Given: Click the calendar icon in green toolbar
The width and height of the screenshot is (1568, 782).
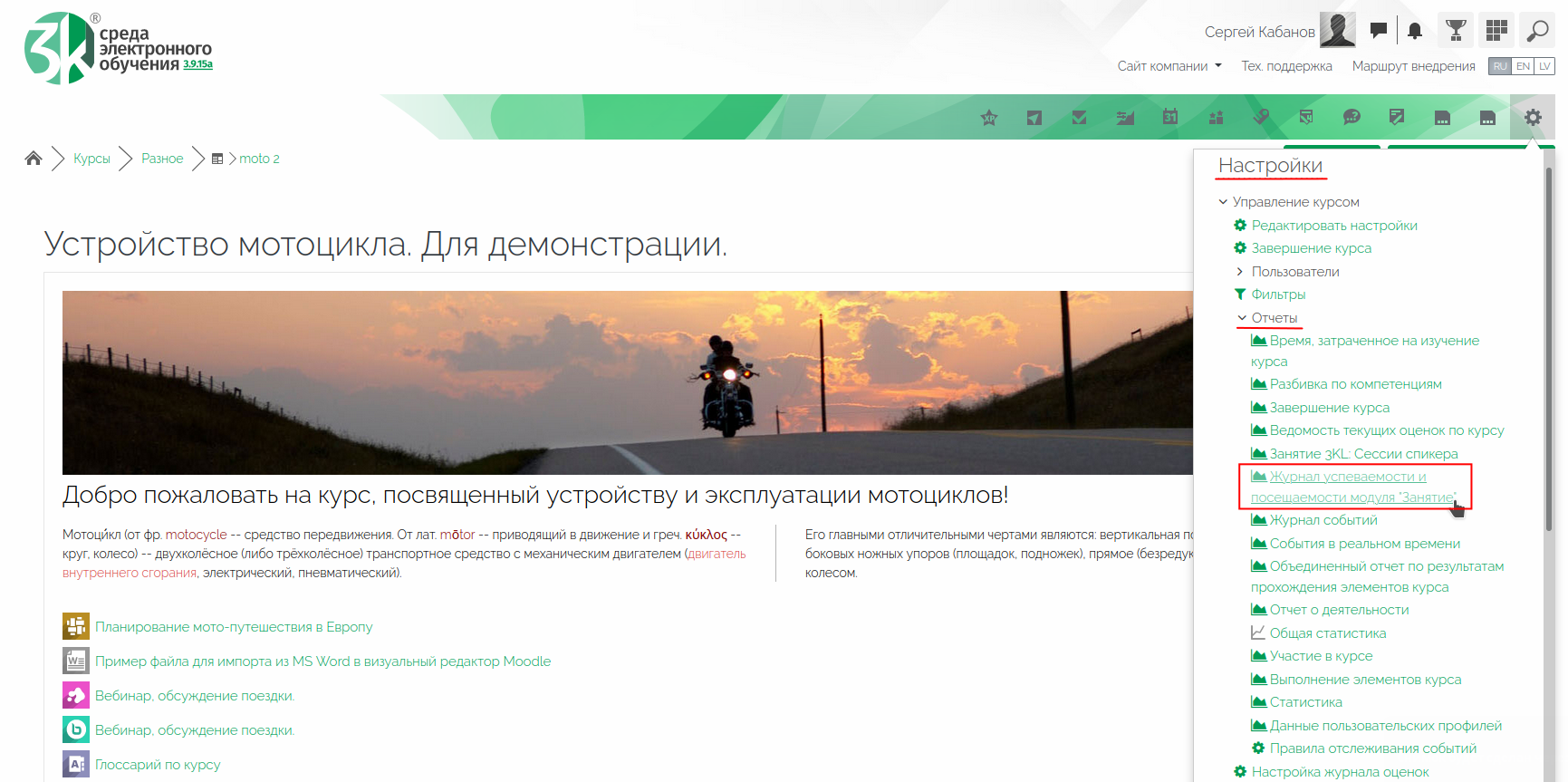Looking at the screenshot, I should (1170, 117).
